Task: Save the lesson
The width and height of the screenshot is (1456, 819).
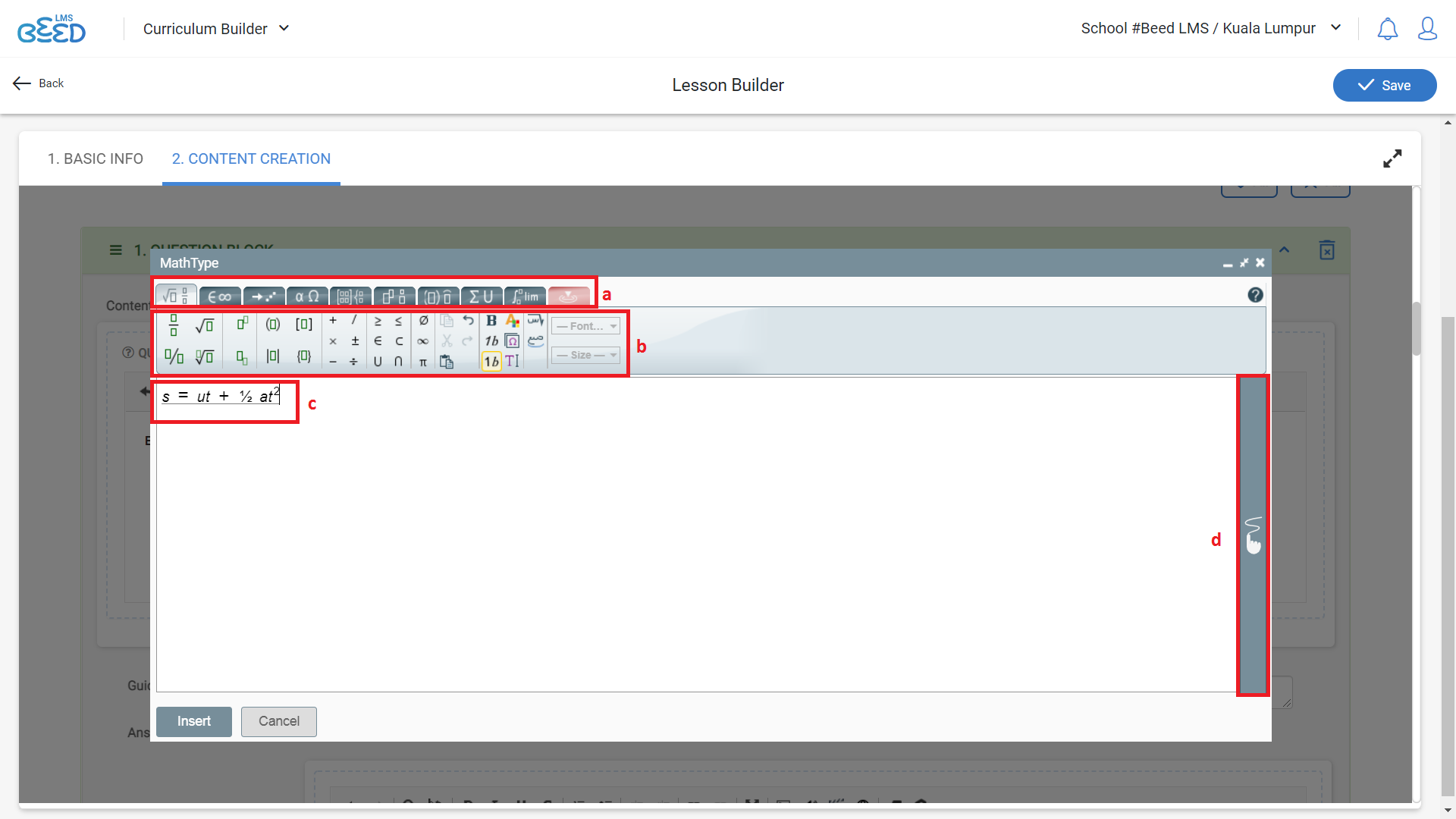Action: click(x=1385, y=85)
